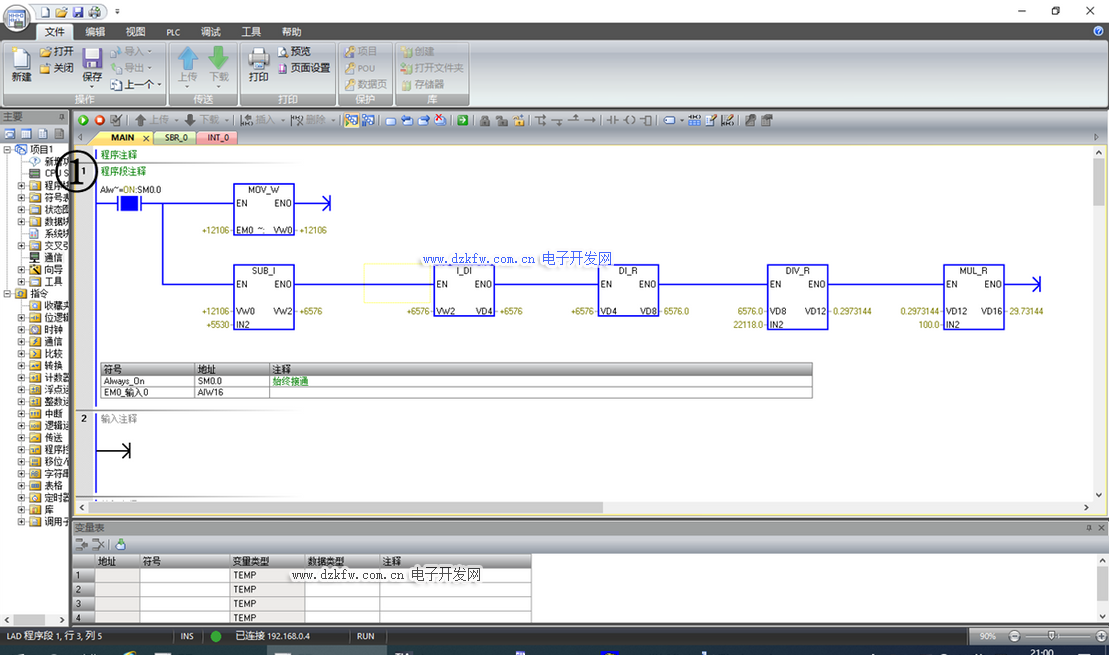The width and height of the screenshot is (1109, 655).
Task: Pin the 变量表 panel with pushpin
Action: tap(1089, 527)
